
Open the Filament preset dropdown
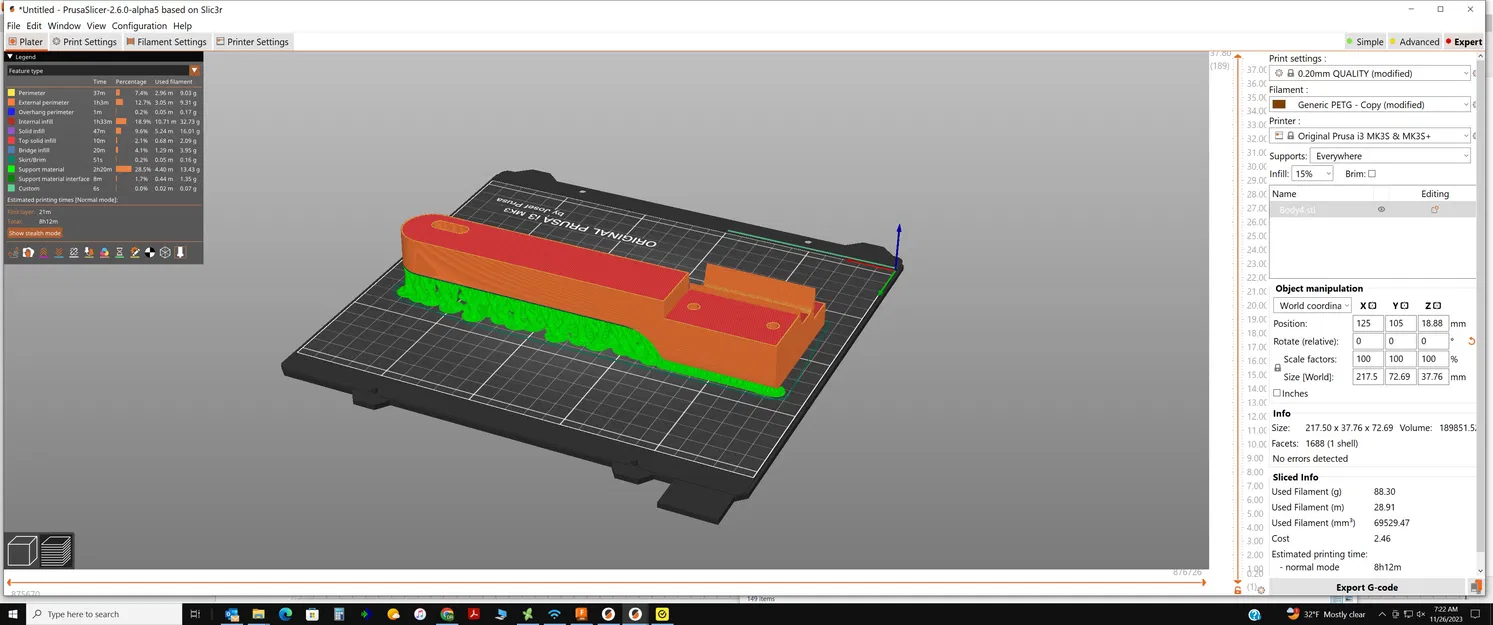[x=1371, y=104]
